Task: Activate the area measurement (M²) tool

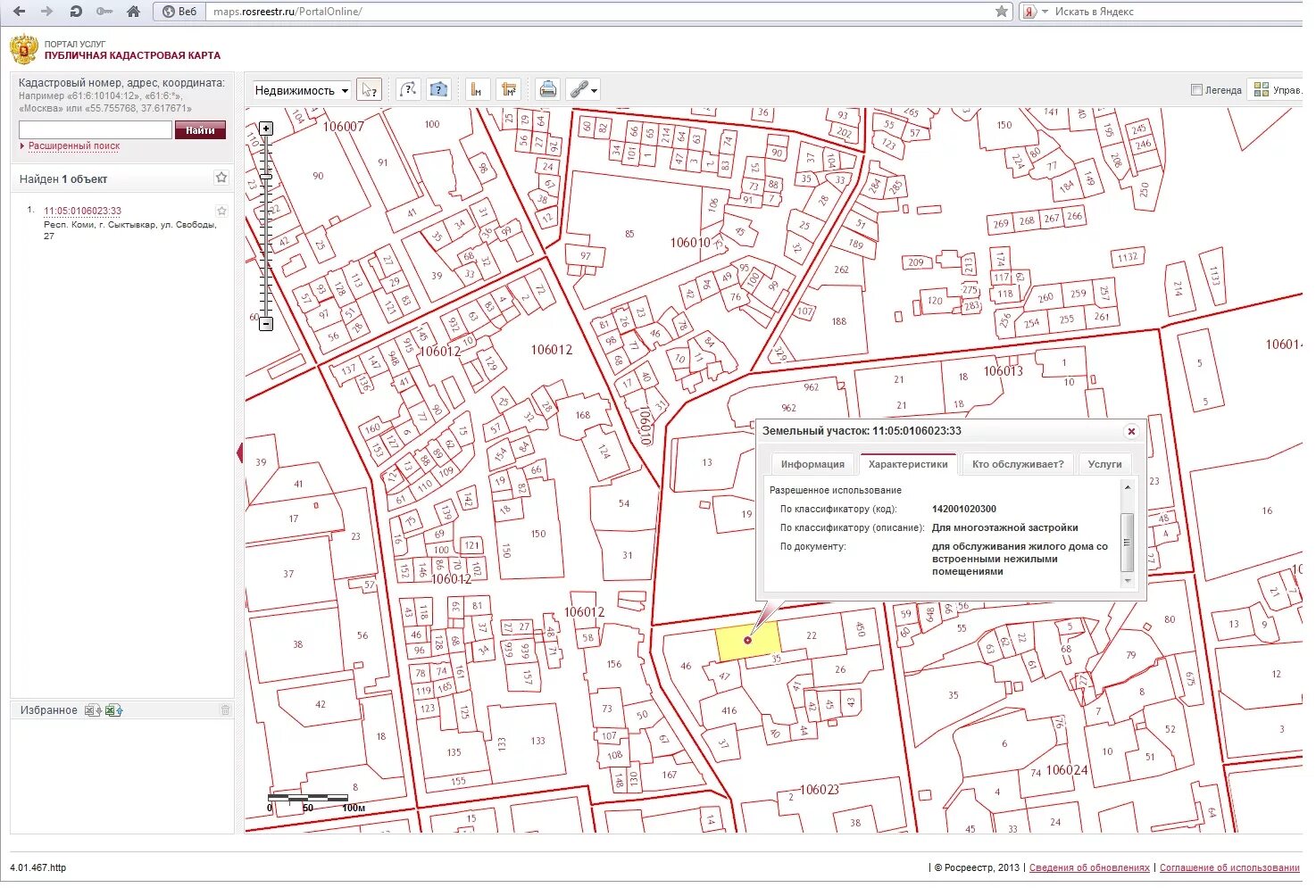Action: tap(508, 90)
